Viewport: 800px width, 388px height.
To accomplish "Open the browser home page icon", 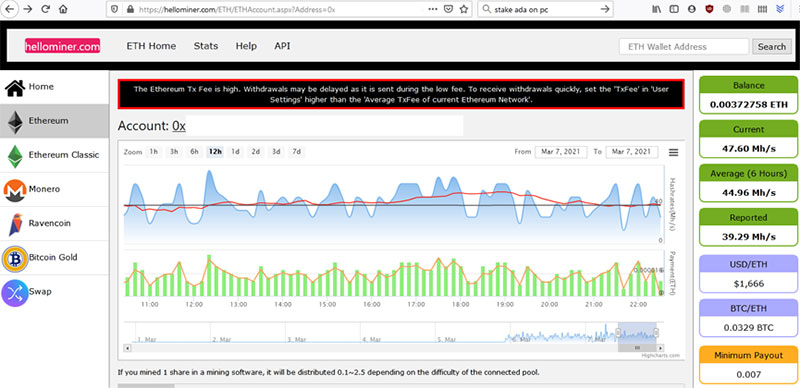I will click(x=63, y=9).
